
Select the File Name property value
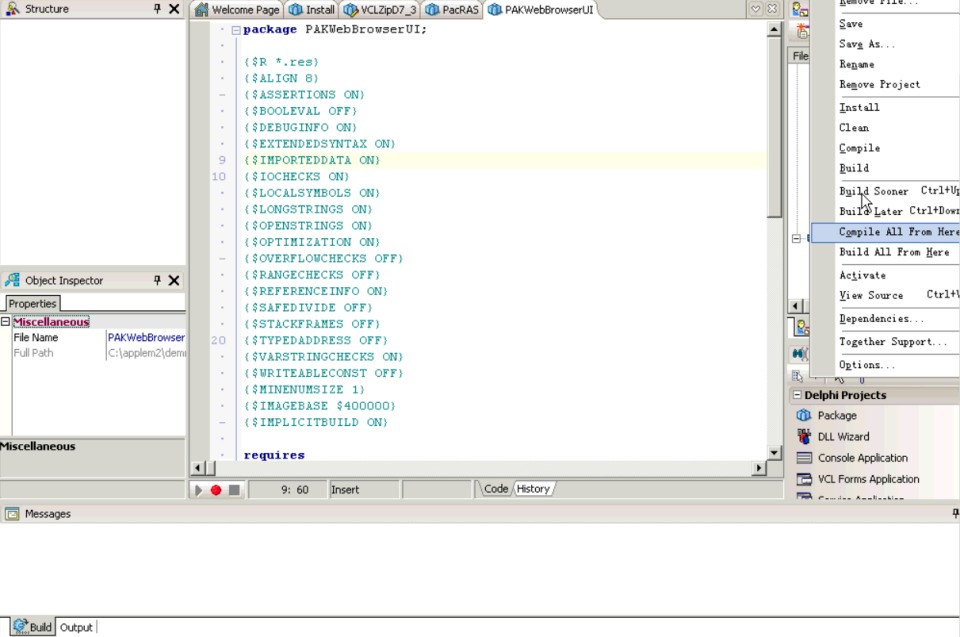146,337
